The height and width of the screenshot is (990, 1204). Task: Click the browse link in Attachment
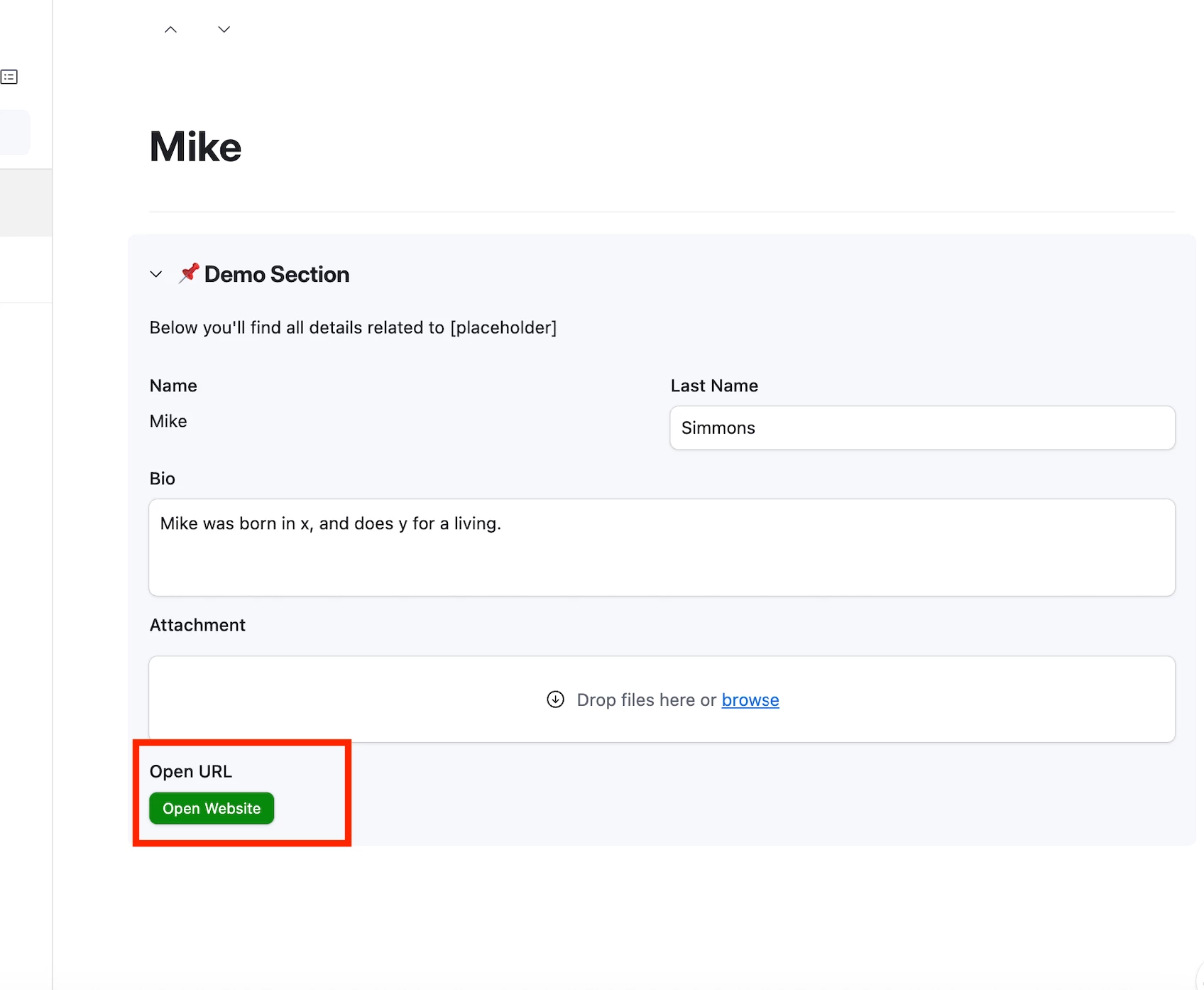coord(750,700)
